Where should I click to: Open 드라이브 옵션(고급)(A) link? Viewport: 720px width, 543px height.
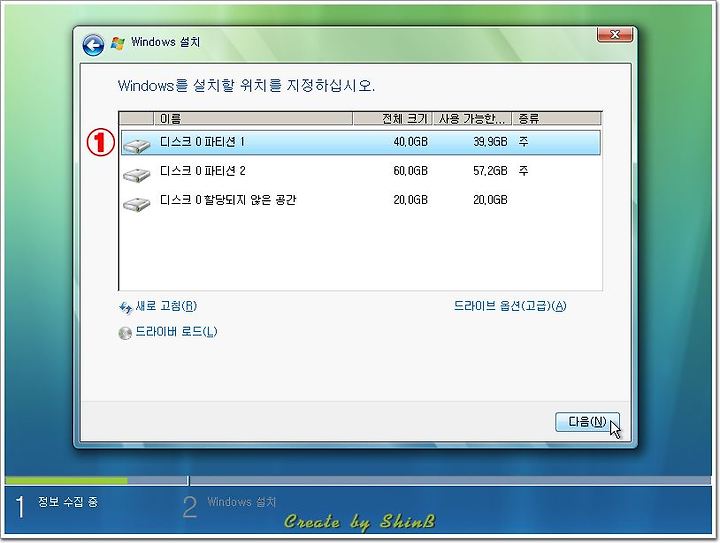click(510, 306)
